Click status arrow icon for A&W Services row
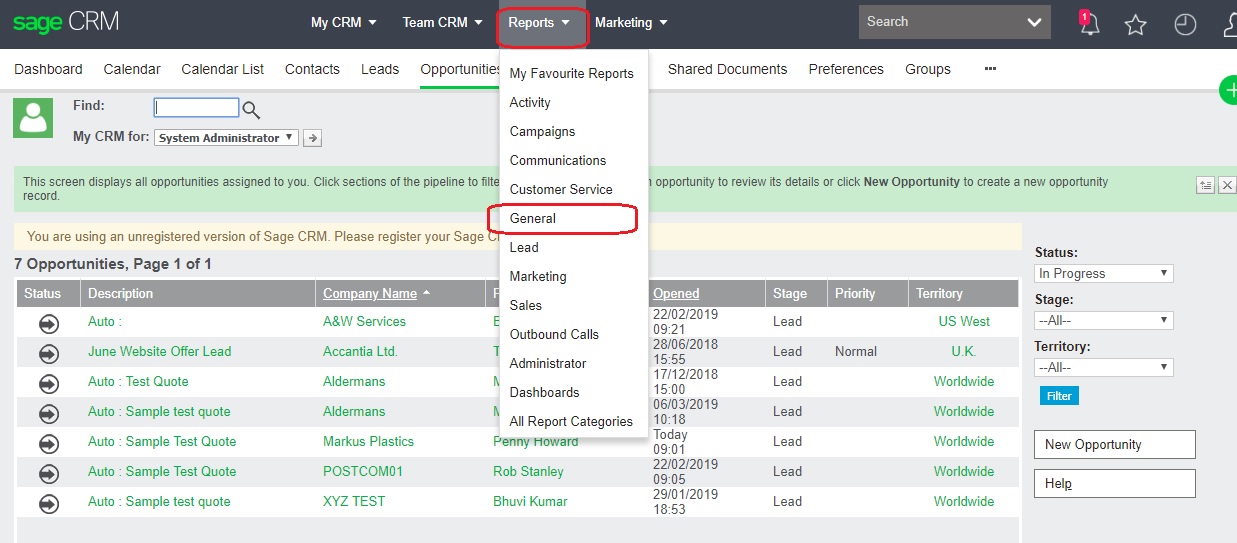This screenshot has width=1237, height=543. 48,323
